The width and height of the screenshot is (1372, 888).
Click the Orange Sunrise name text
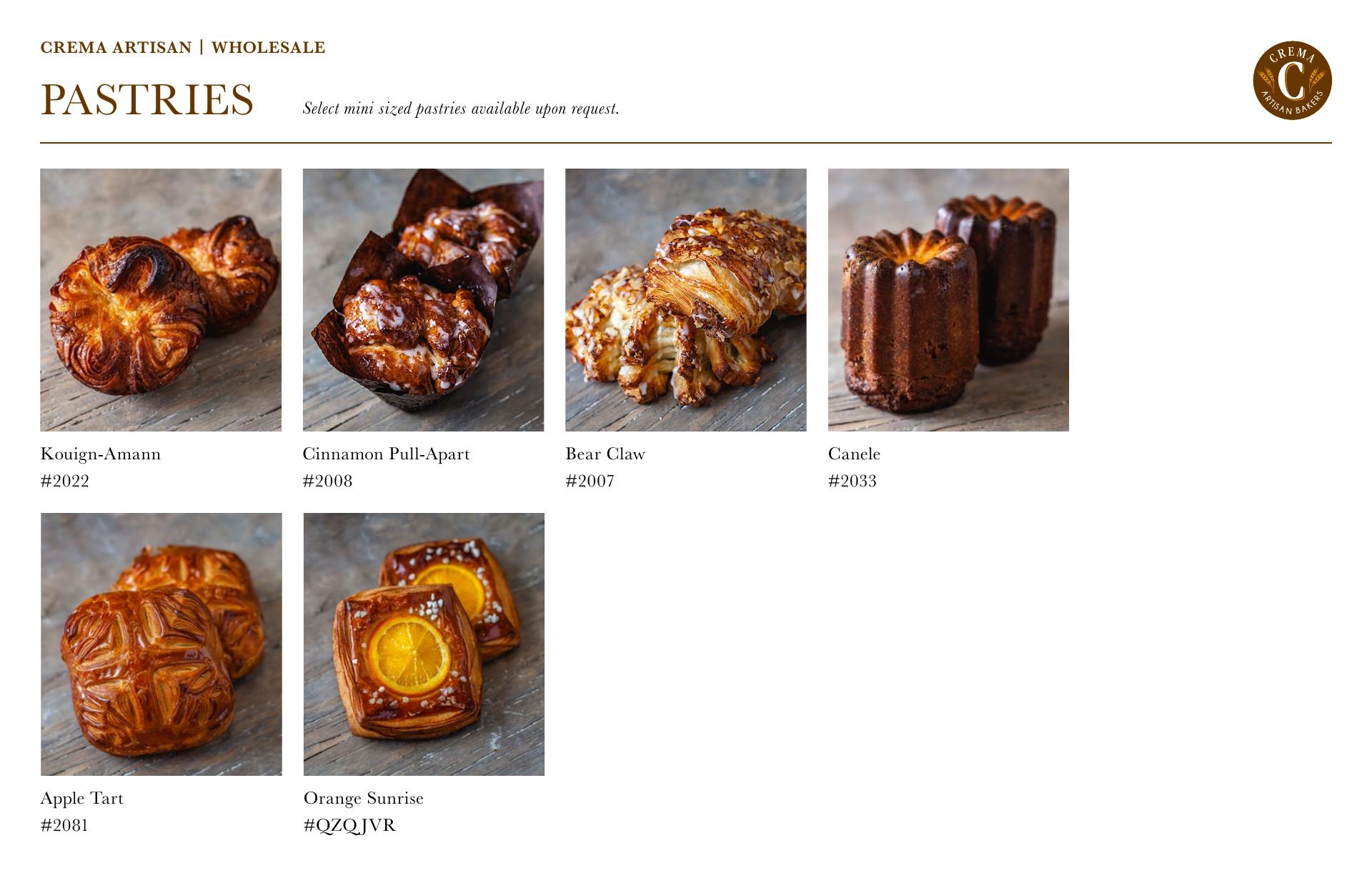[x=364, y=799]
